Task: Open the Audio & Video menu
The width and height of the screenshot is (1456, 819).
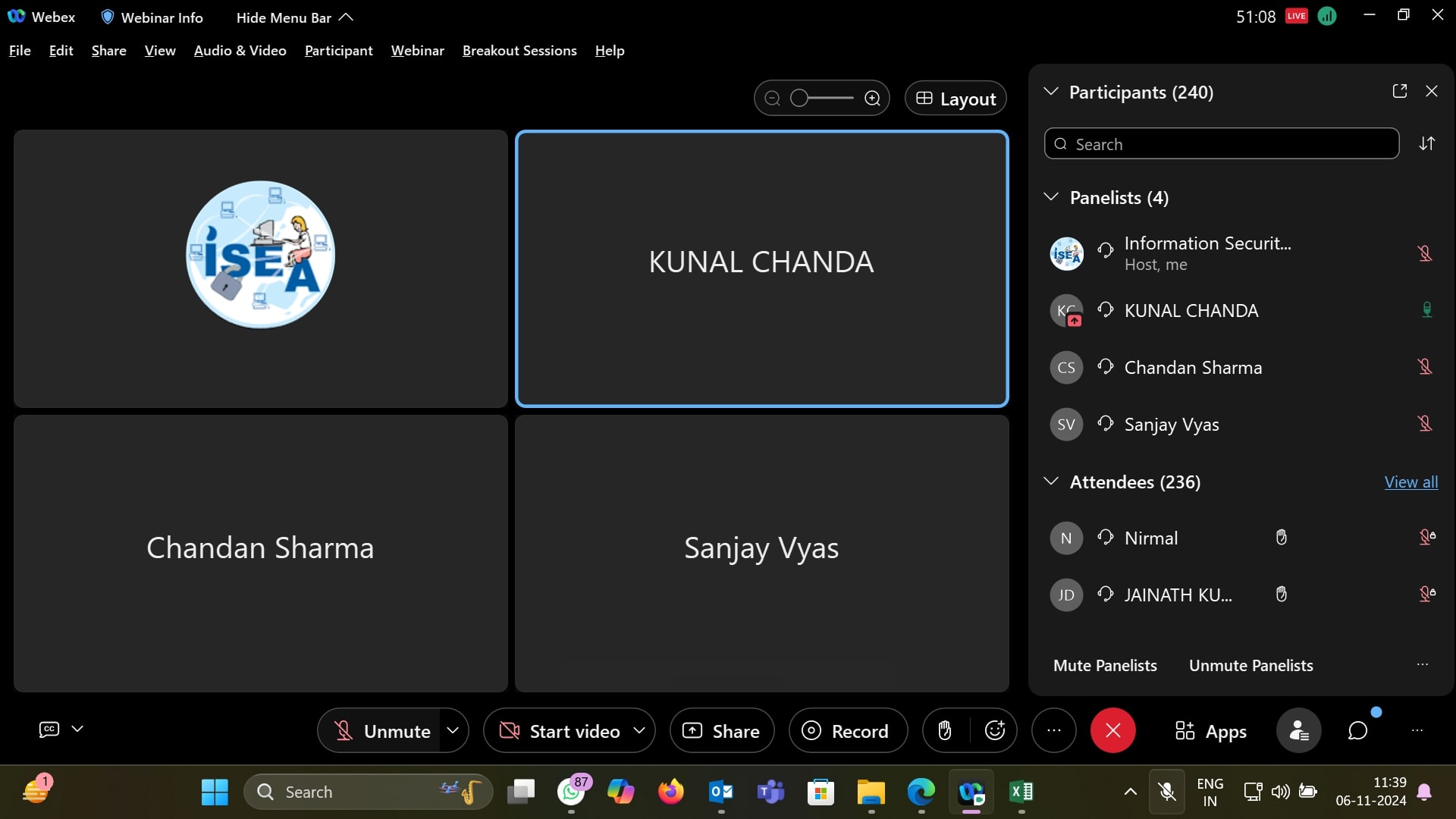Action: pos(240,51)
